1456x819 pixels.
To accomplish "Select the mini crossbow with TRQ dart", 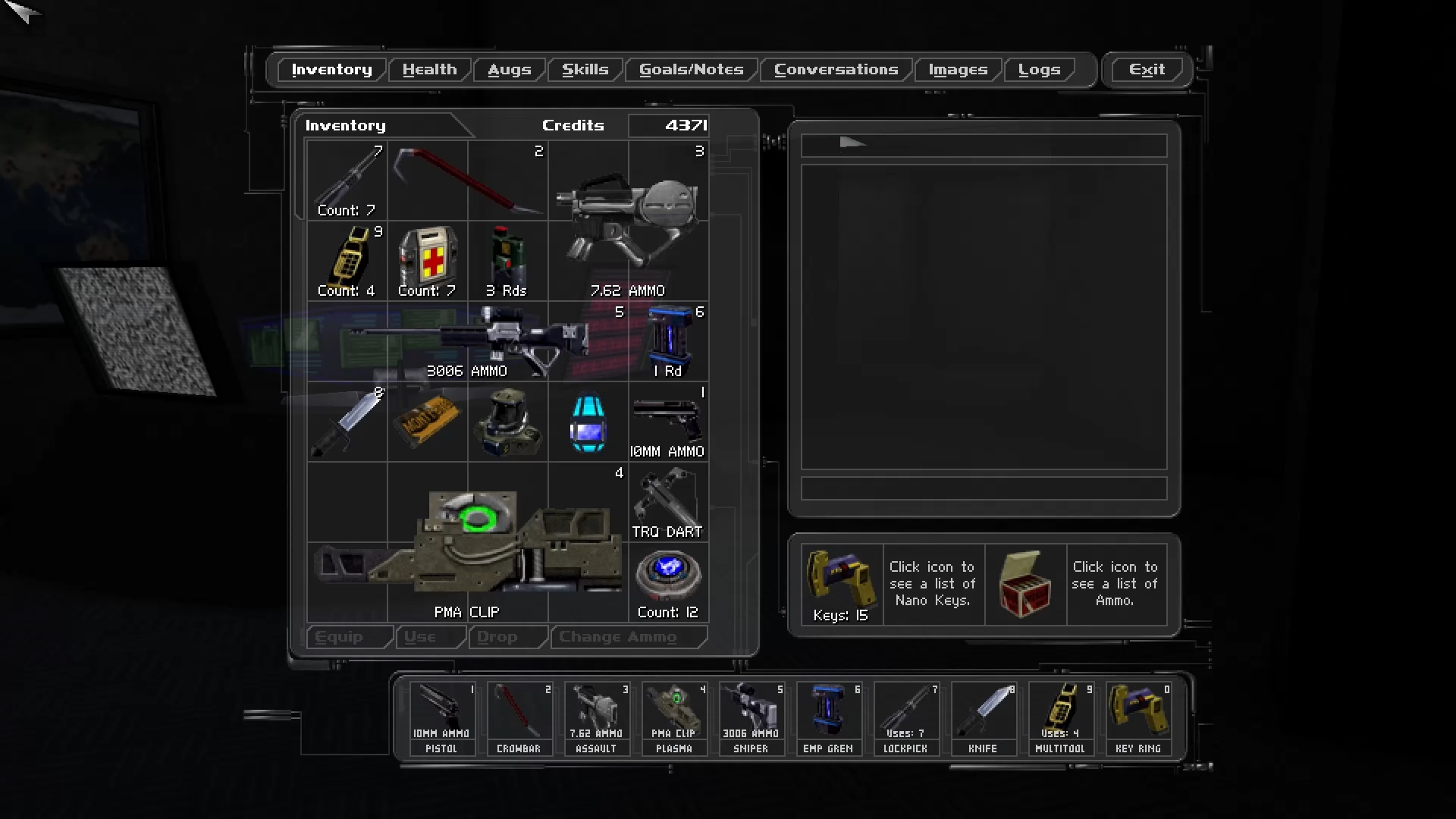I will tap(668, 502).
